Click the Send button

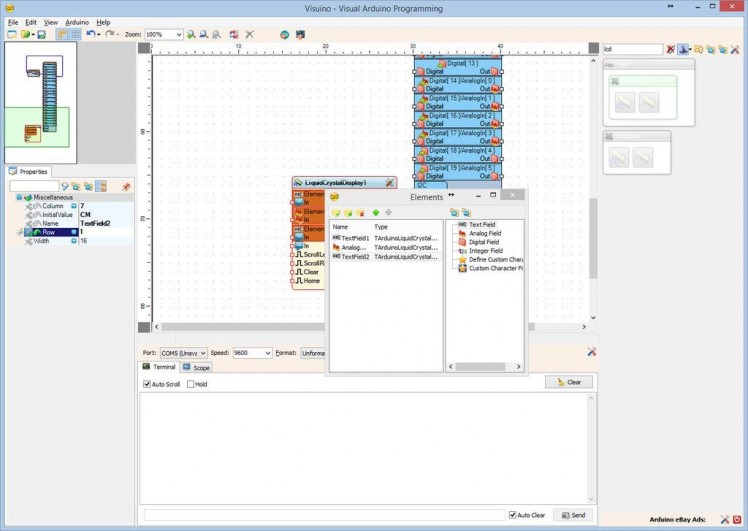point(573,515)
